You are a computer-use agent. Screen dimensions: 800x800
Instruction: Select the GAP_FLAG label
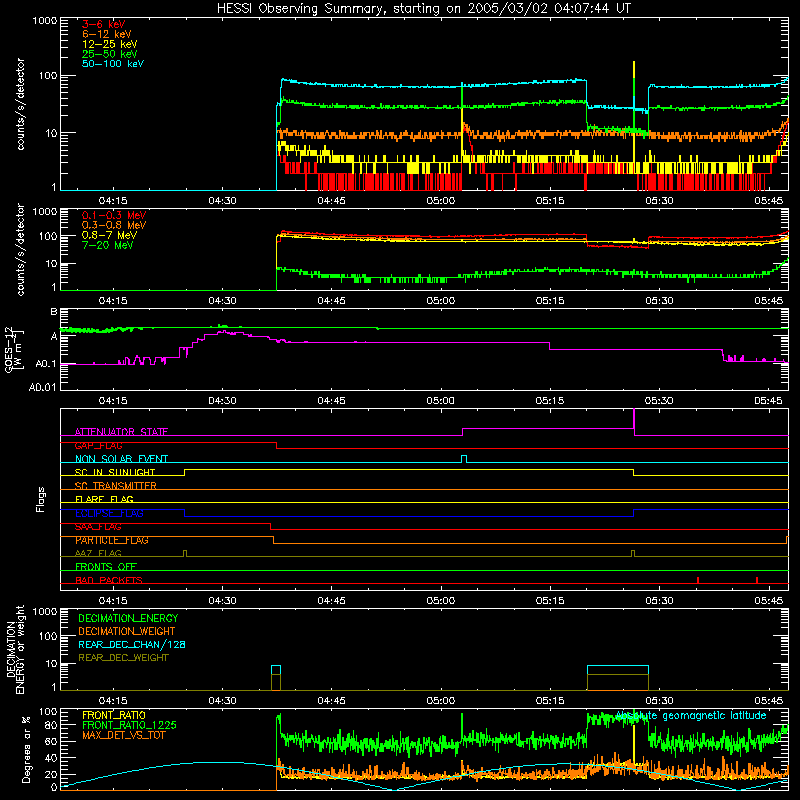pyautogui.click(x=98, y=445)
